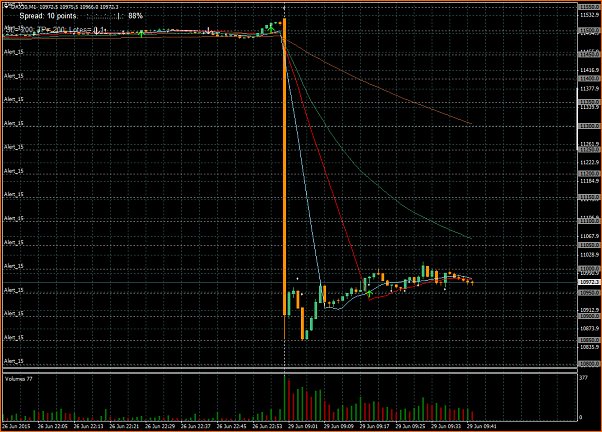Select the 26 Jun 22:05 time label
This screenshot has height=432, width=602.
53,426
